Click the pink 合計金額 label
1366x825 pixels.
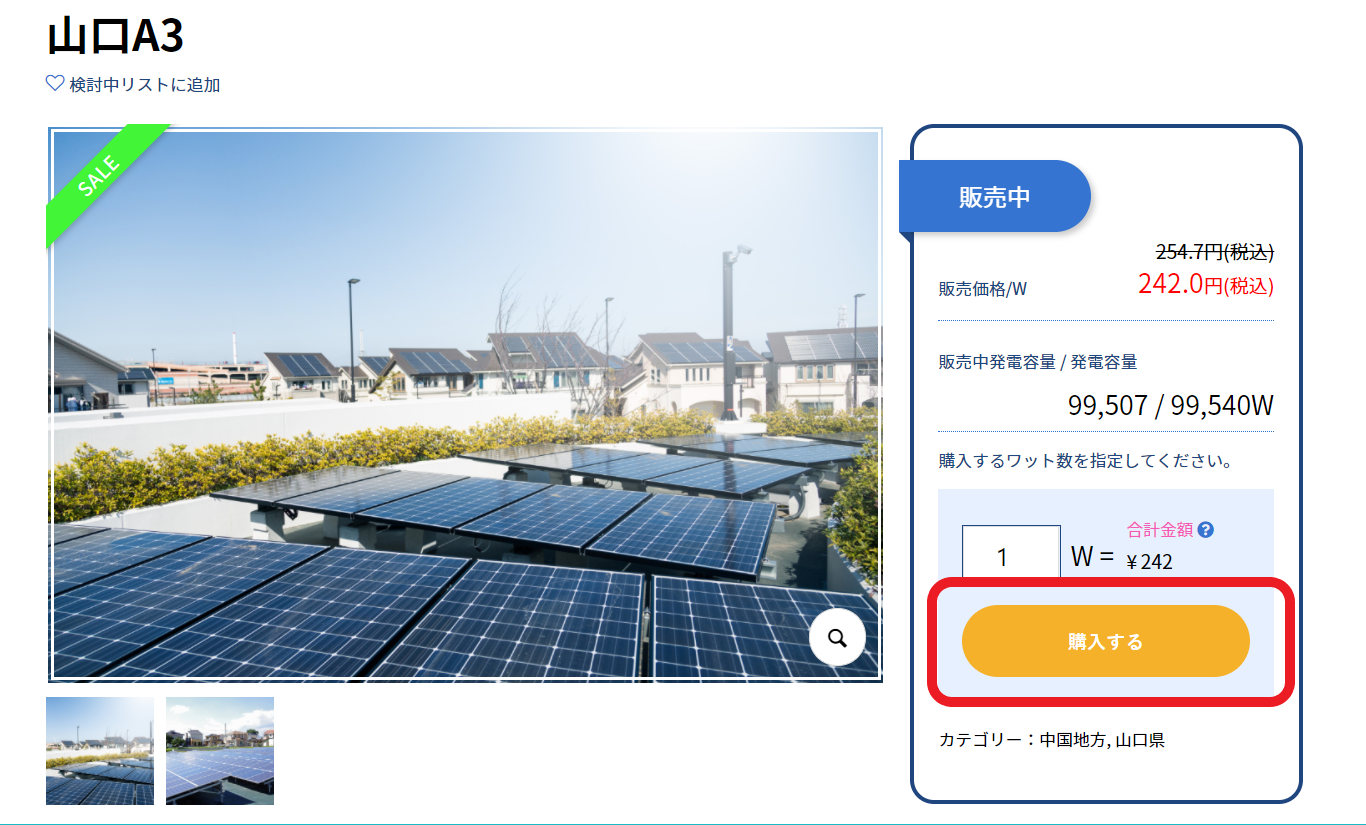click(1160, 530)
